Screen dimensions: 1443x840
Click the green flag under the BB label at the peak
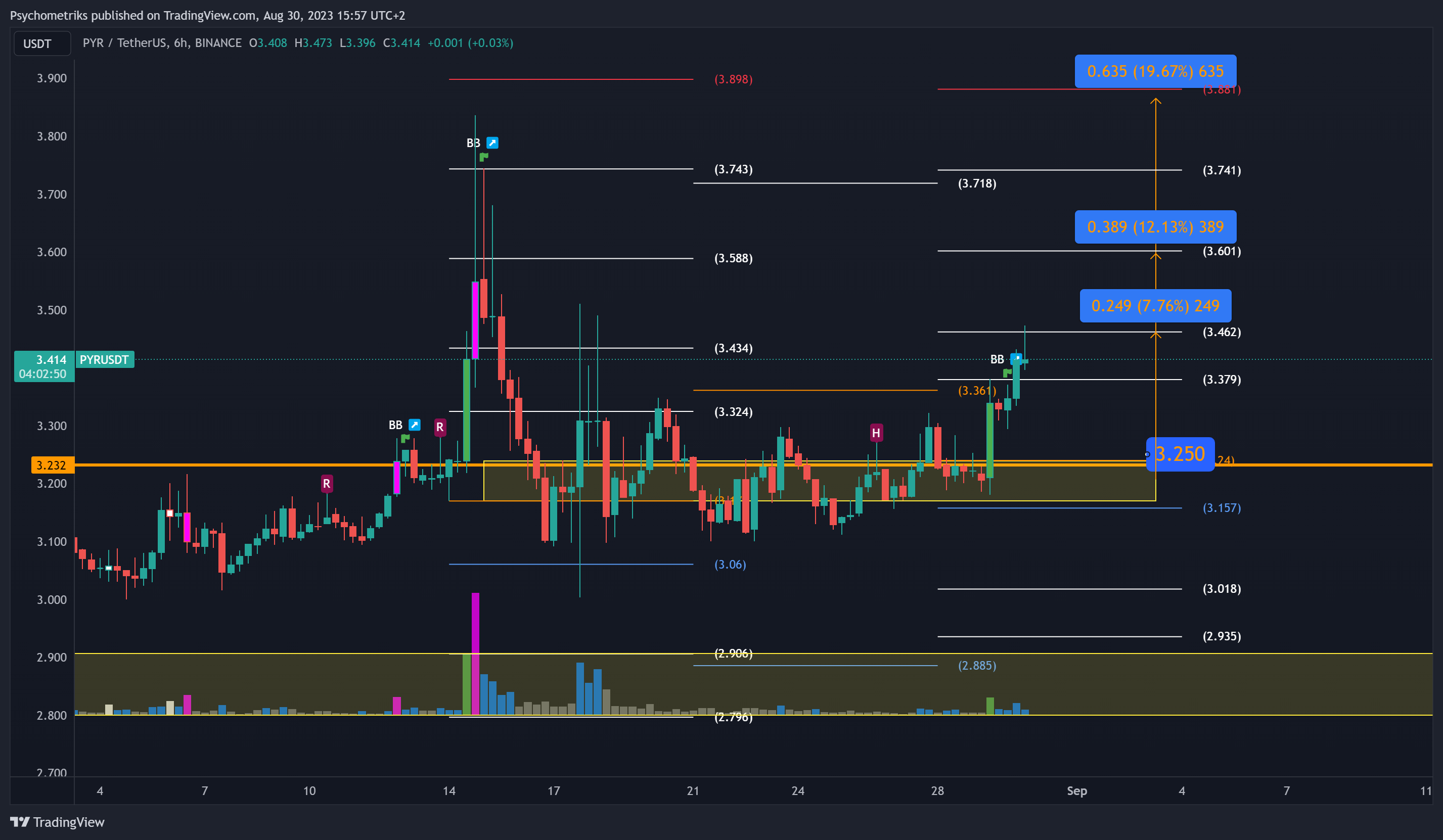[x=484, y=156]
